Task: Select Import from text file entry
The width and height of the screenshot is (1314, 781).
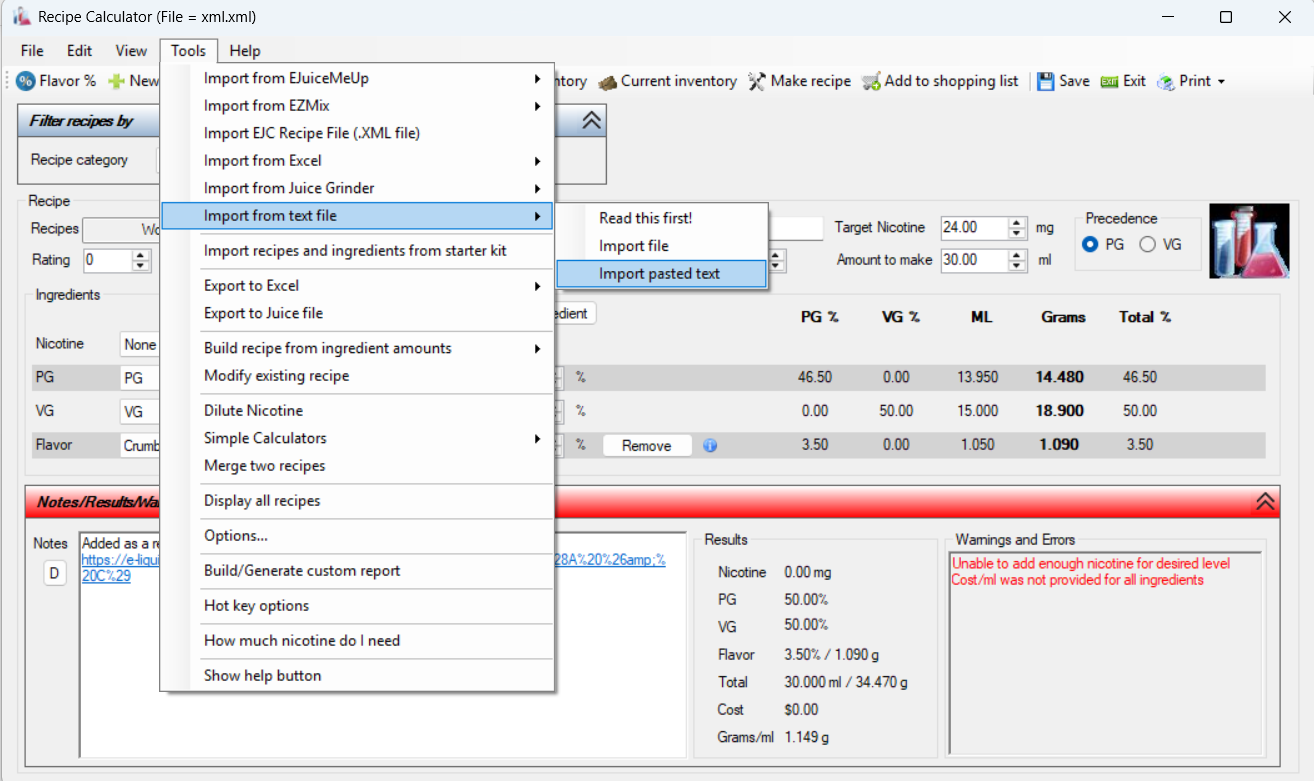Action: (357, 216)
